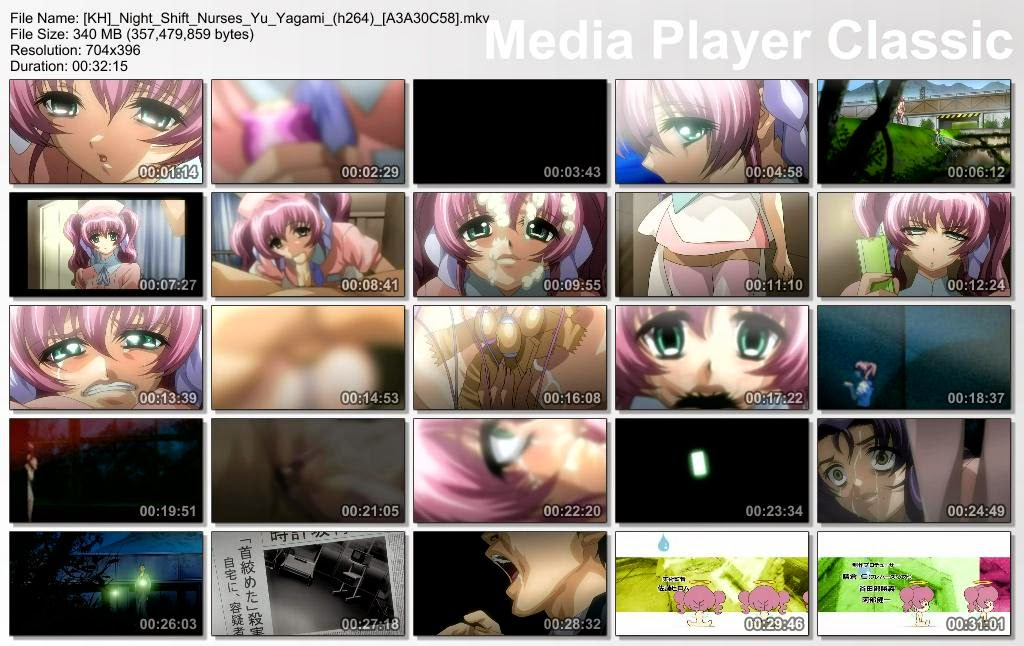Select the thumbnail stamped 00:02:29
This screenshot has height=646, width=1024.
308,132
